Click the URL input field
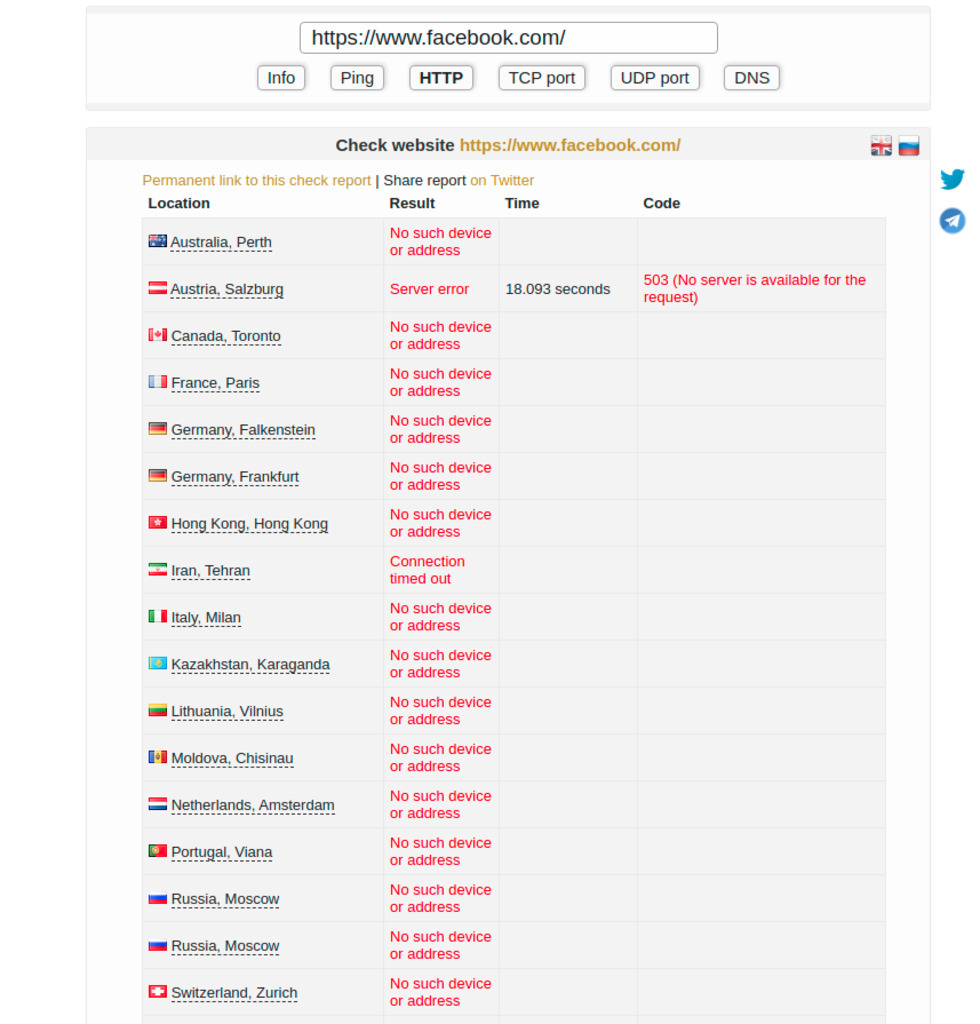 point(508,38)
